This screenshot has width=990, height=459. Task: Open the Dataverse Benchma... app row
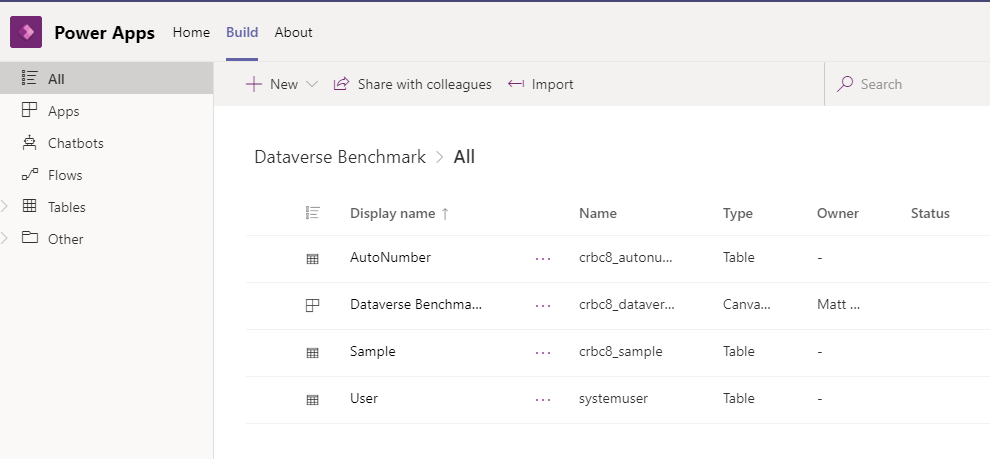point(416,304)
